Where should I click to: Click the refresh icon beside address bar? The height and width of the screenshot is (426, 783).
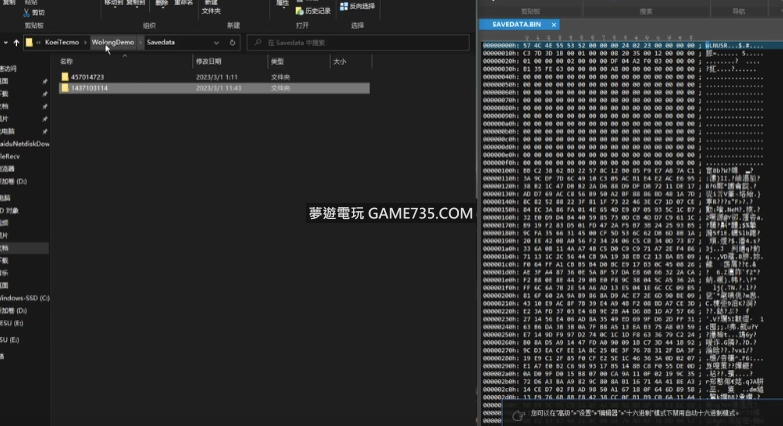(x=233, y=43)
